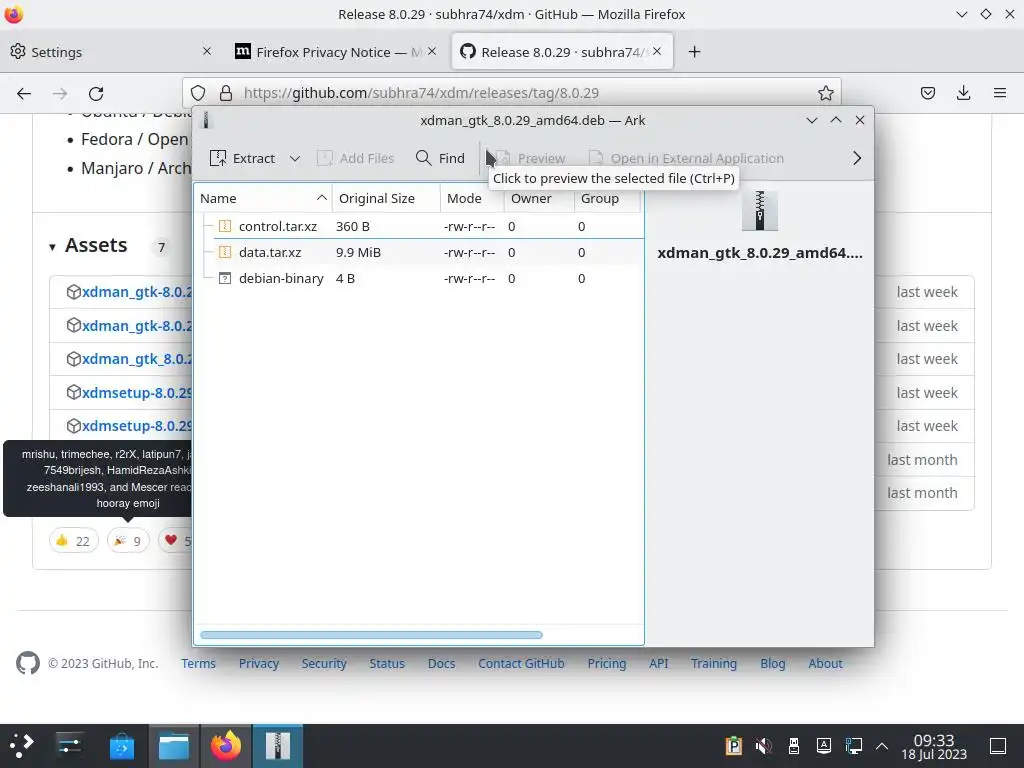Open a new Firefox tab
The width and height of the screenshot is (1024, 768).
pyautogui.click(x=694, y=52)
